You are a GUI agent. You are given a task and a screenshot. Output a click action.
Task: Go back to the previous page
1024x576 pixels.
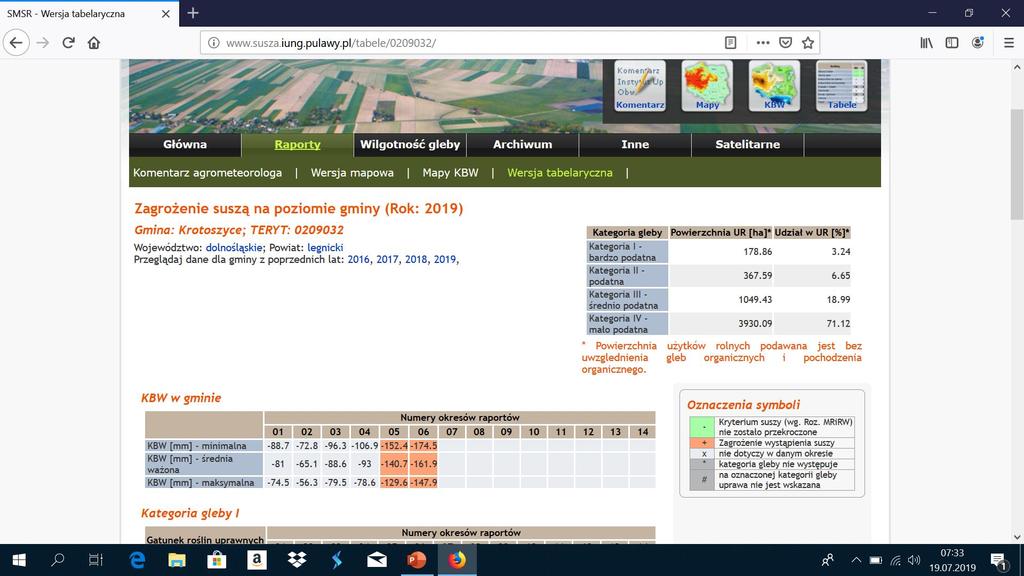[x=16, y=43]
